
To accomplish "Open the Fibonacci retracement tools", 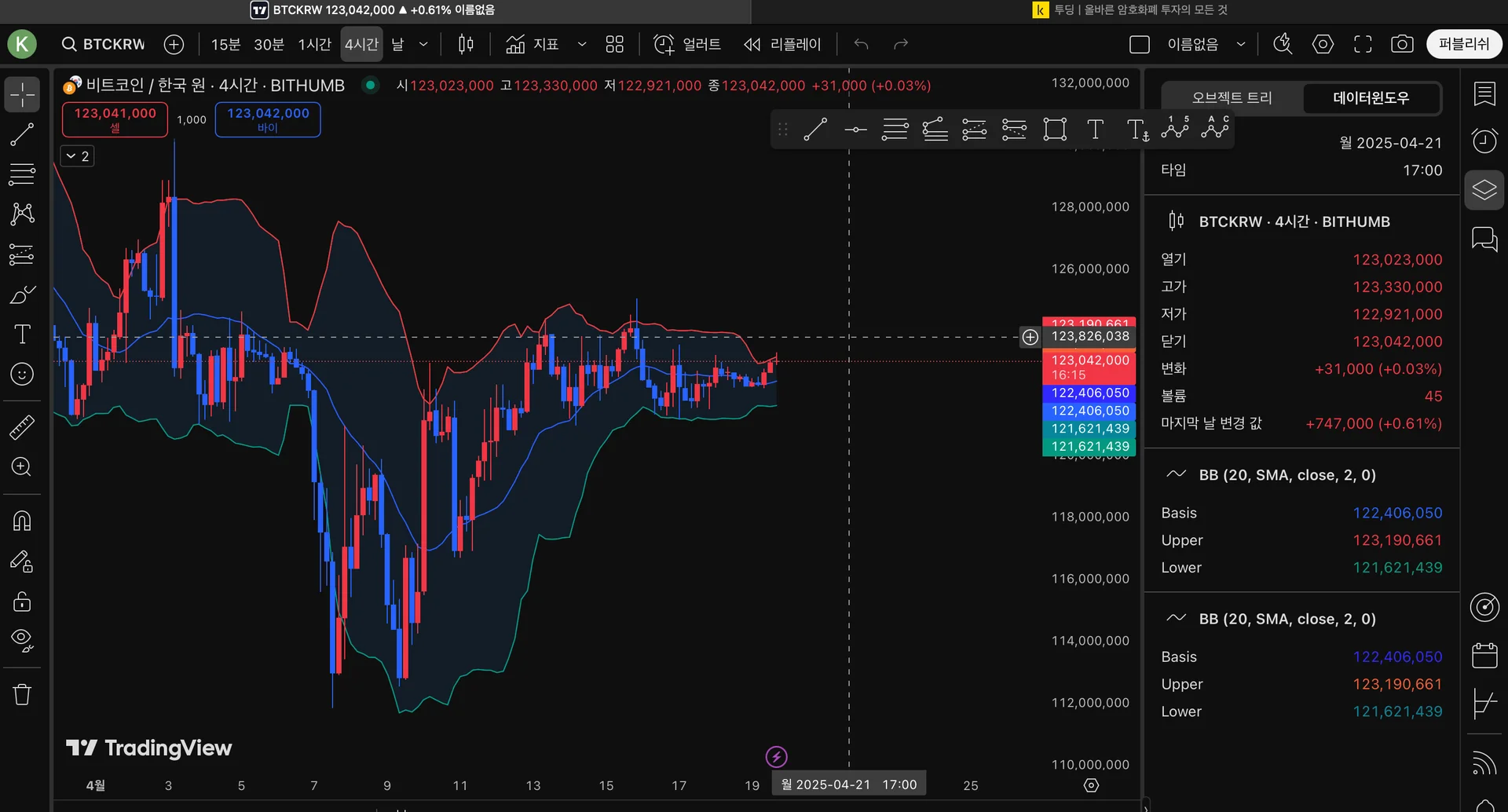I will [22, 174].
